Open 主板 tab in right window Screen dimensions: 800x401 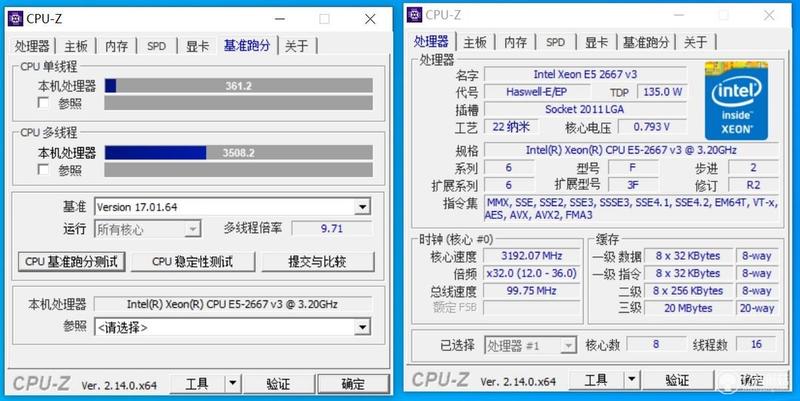(x=475, y=42)
